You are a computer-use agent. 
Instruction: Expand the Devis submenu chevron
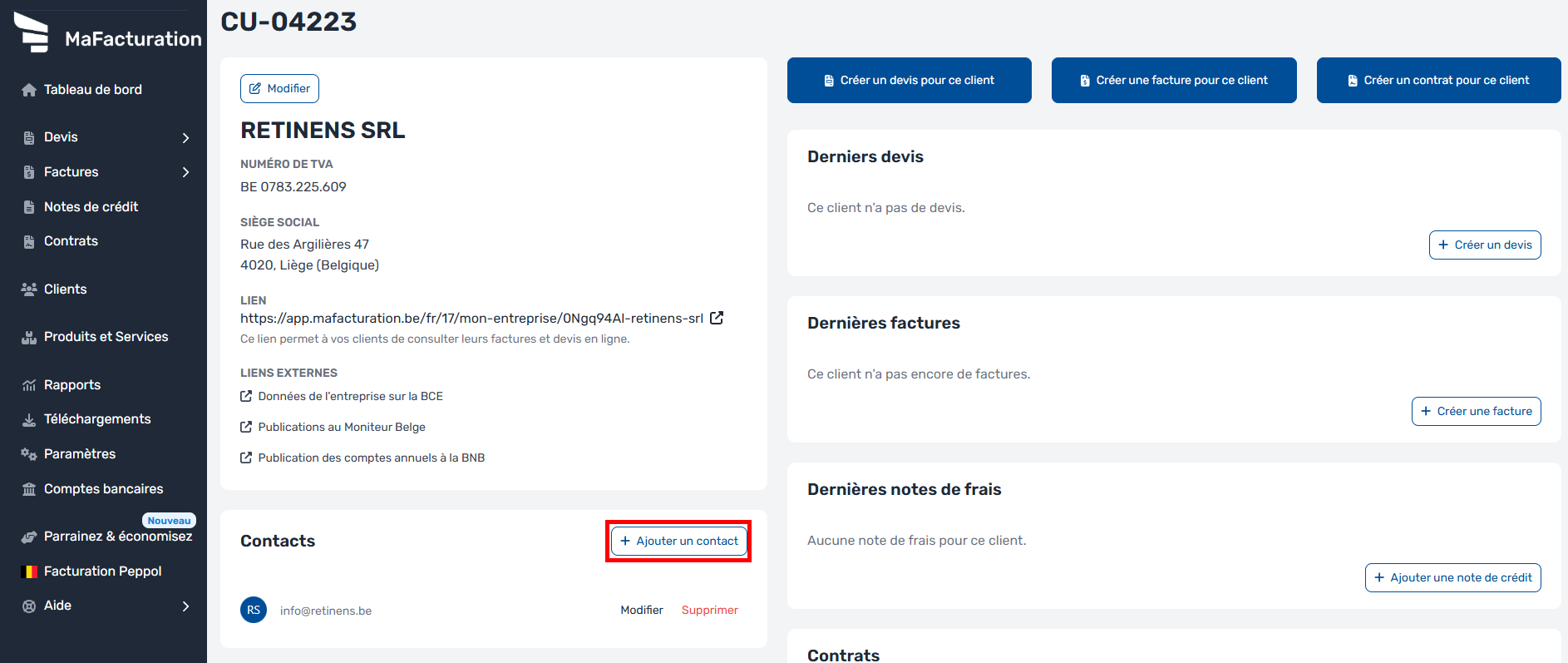click(185, 137)
